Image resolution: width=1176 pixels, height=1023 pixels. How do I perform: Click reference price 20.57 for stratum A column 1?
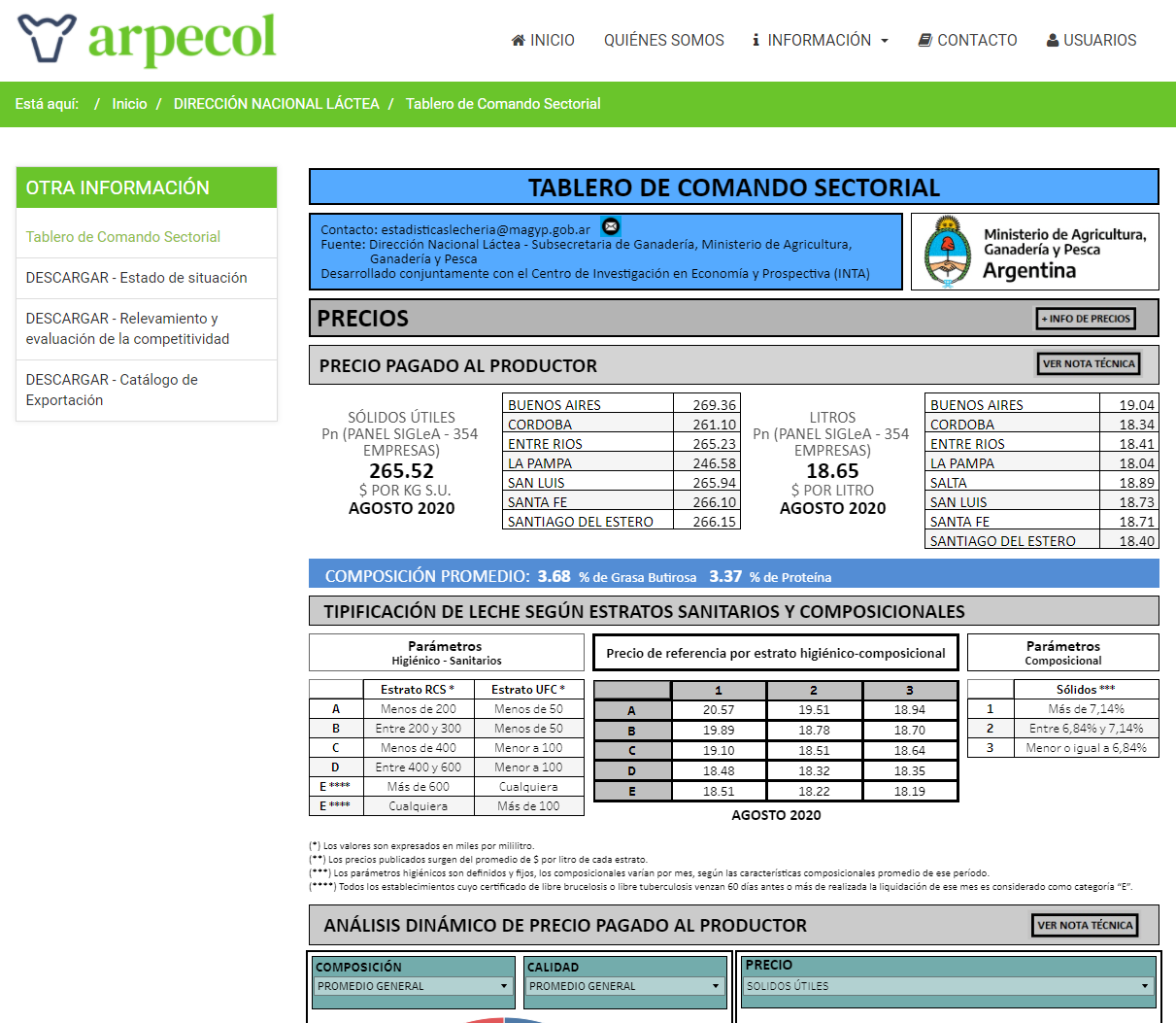click(x=719, y=710)
